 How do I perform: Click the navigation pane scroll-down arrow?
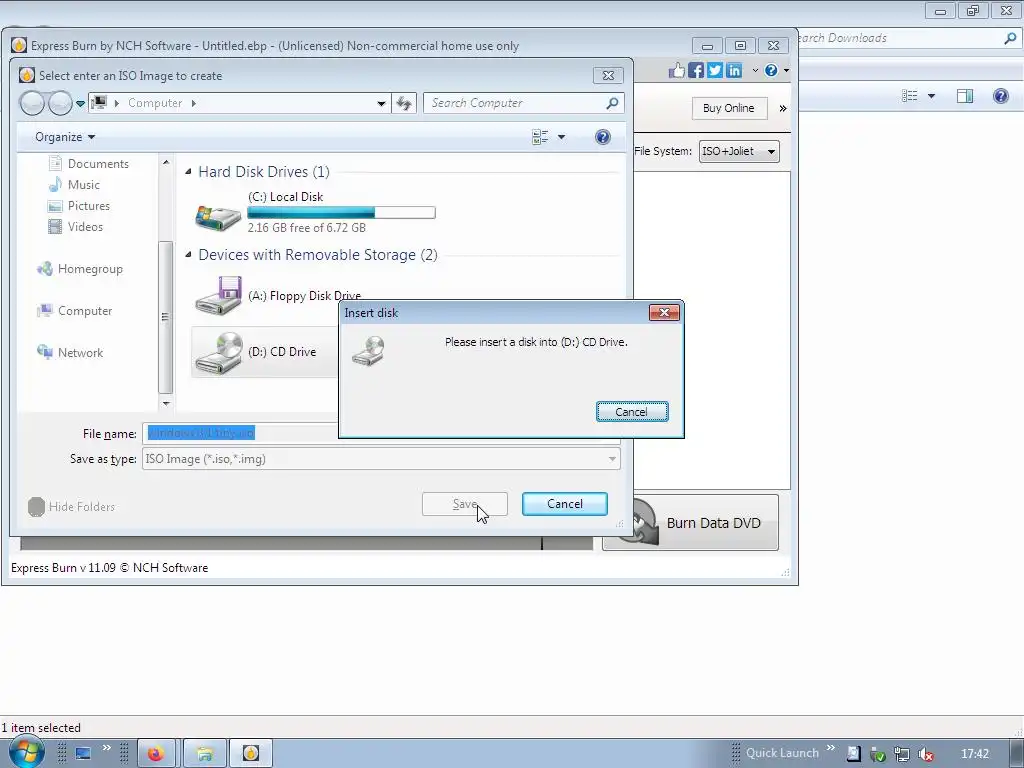click(x=166, y=403)
